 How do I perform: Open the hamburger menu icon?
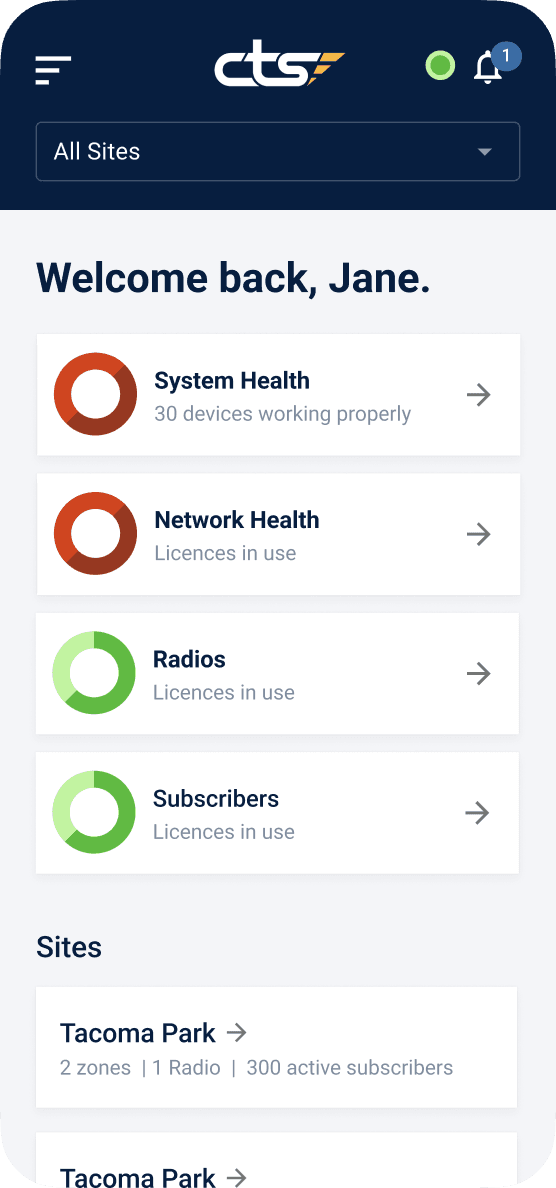(53, 70)
